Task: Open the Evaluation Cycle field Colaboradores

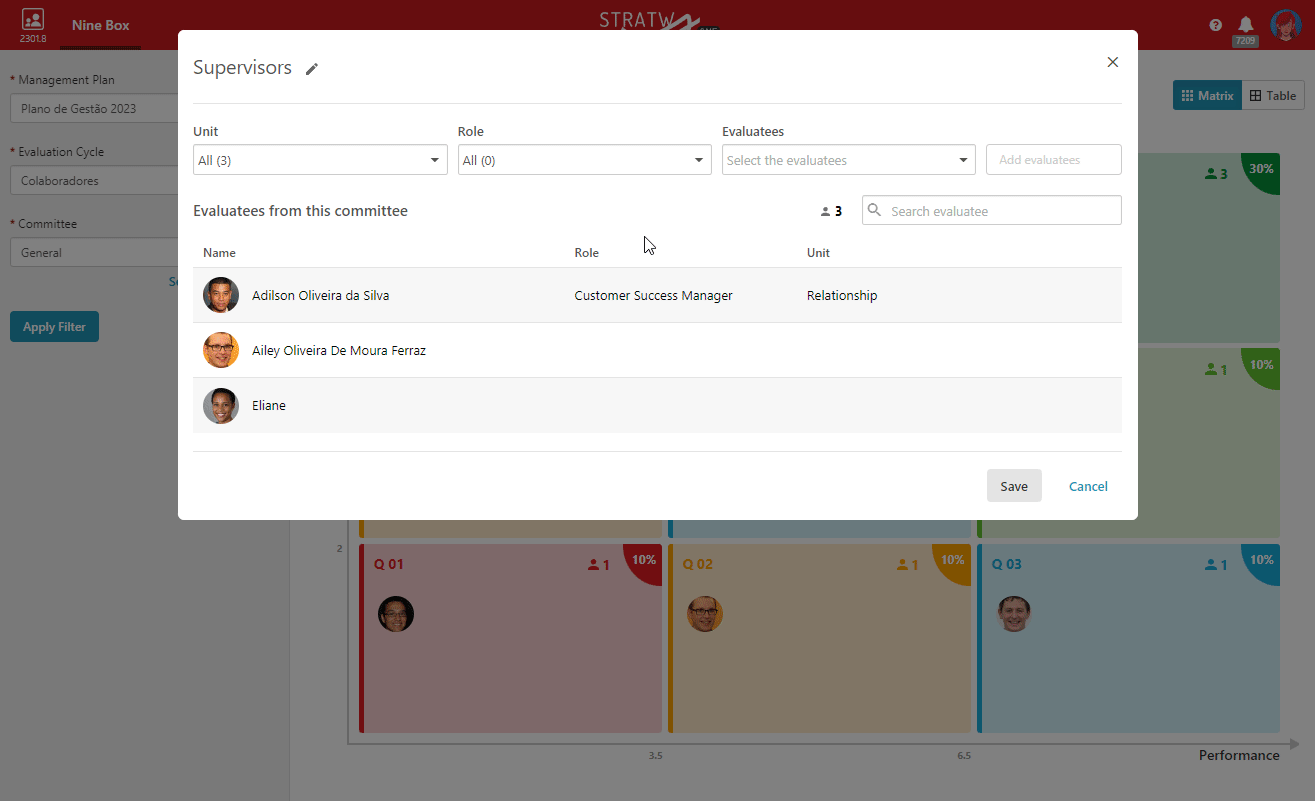Action: (95, 181)
